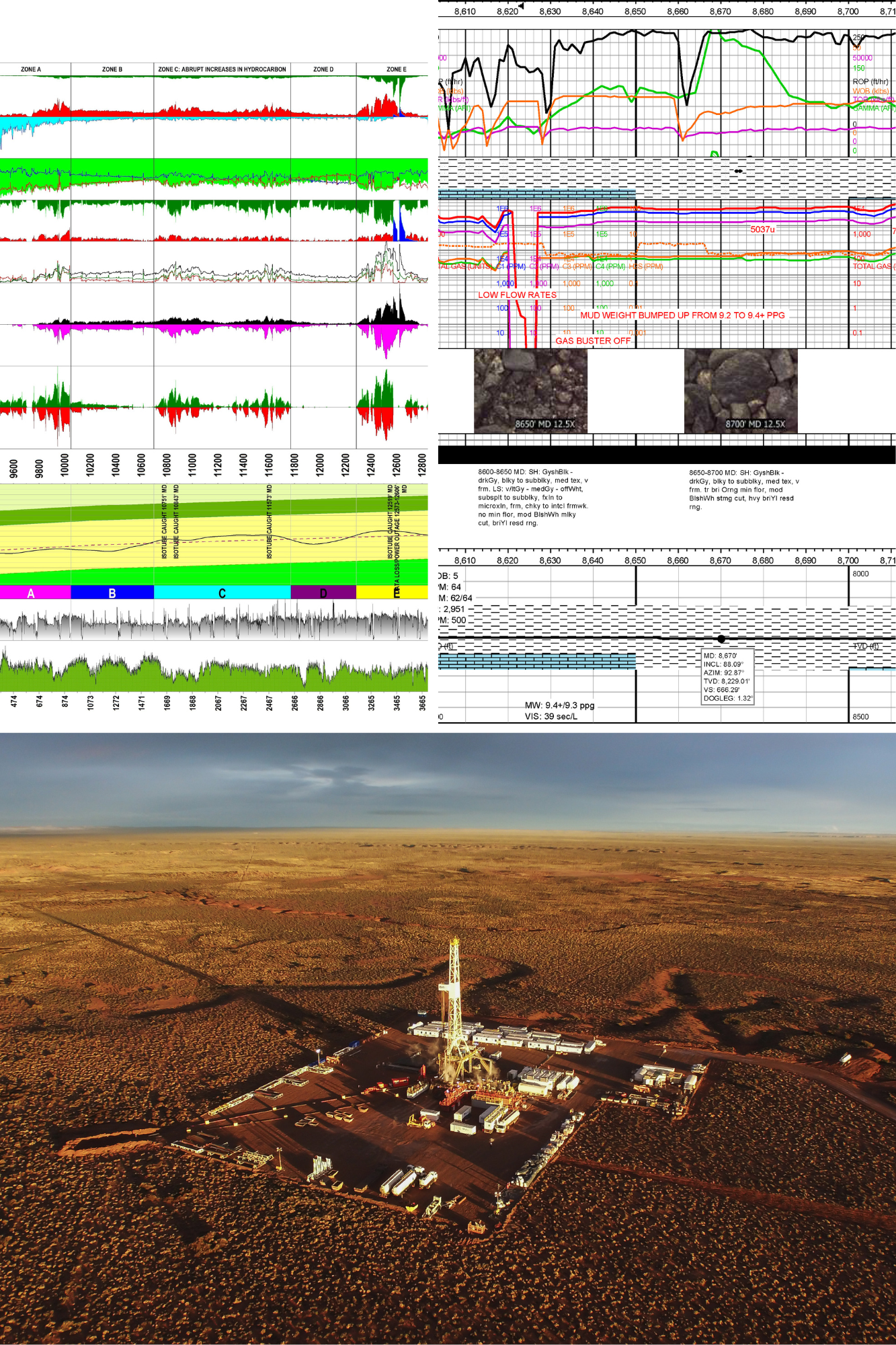Click the ROP (ft/hr) legend label
896x1345 pixels.
pos(870,81)
